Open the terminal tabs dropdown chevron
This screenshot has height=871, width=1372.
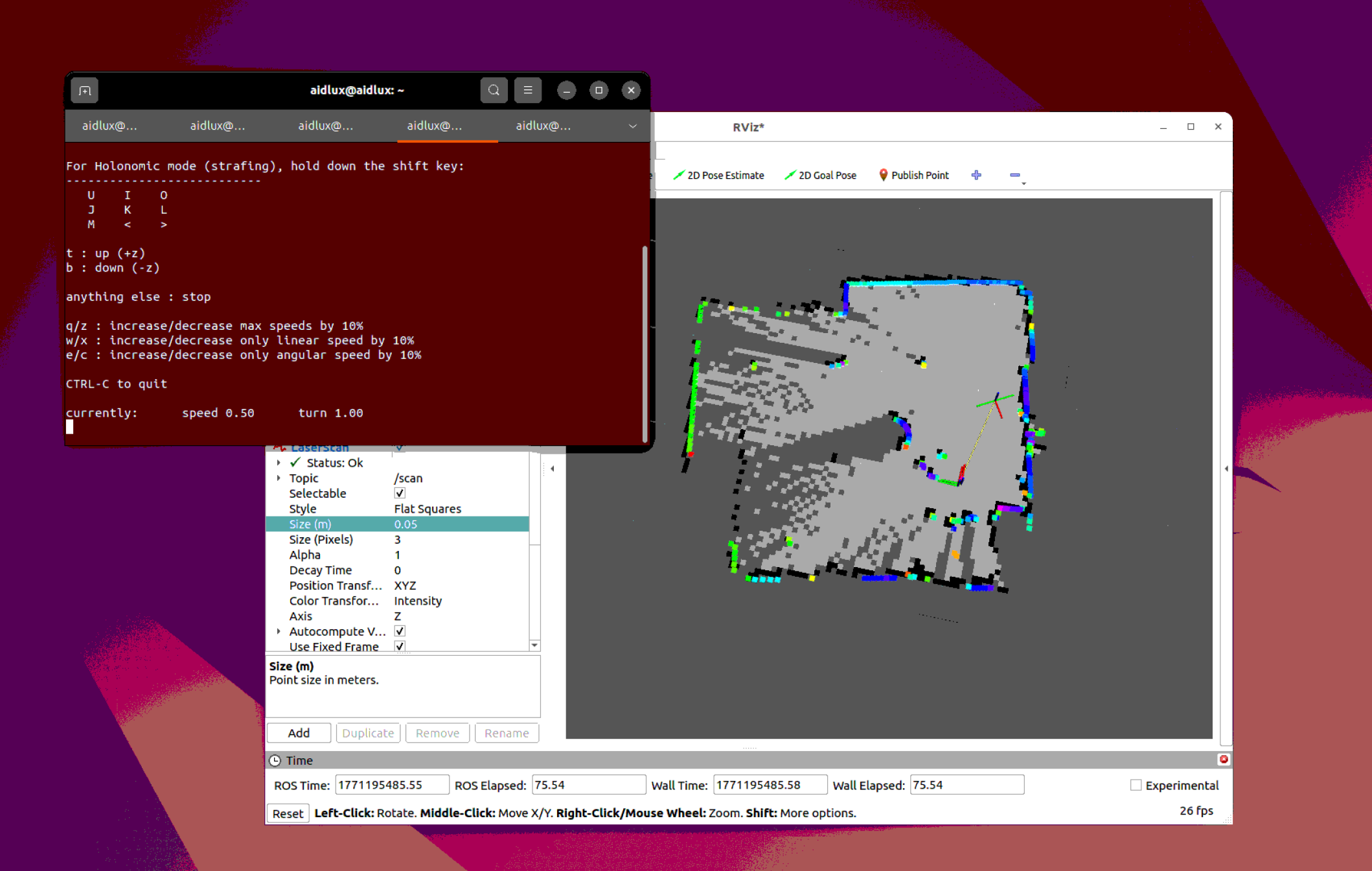(x=632, y=126)
